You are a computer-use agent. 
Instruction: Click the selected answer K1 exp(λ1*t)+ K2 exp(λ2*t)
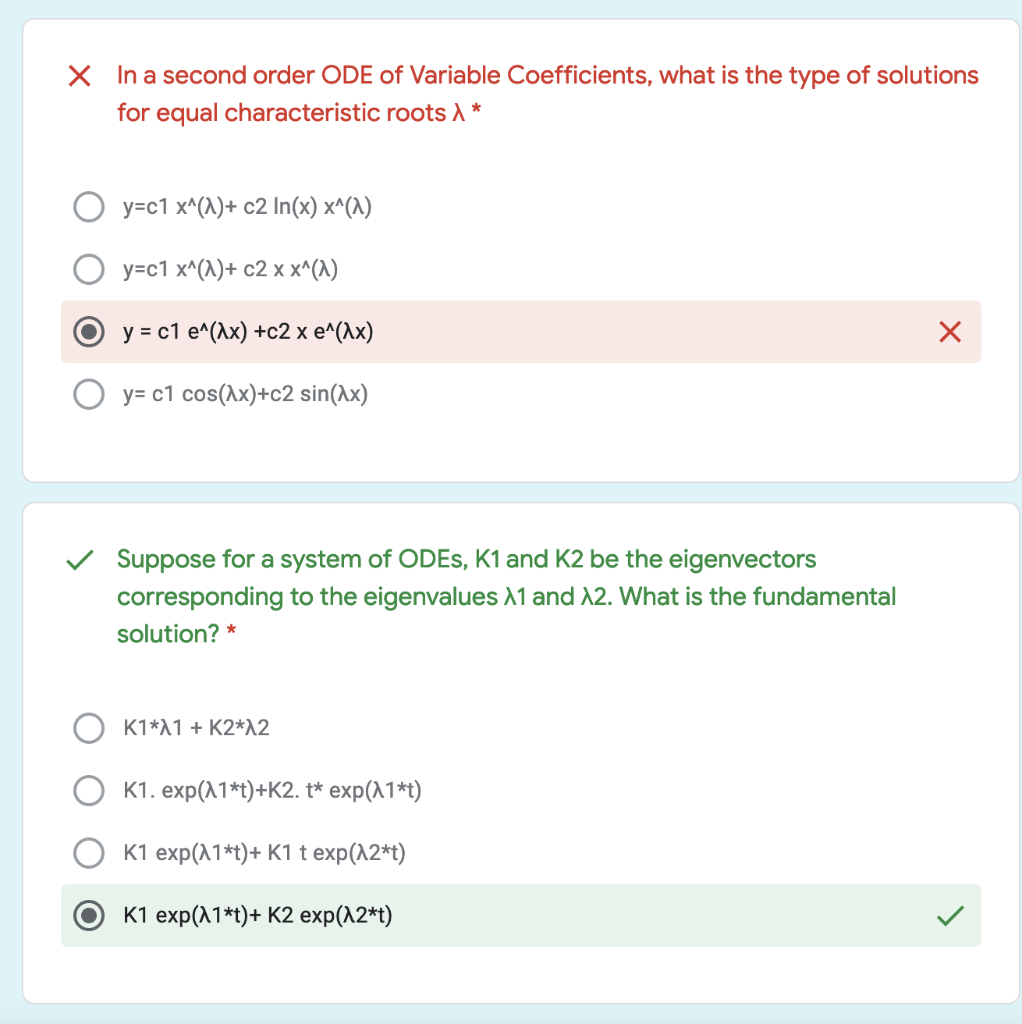click(258, 915)
